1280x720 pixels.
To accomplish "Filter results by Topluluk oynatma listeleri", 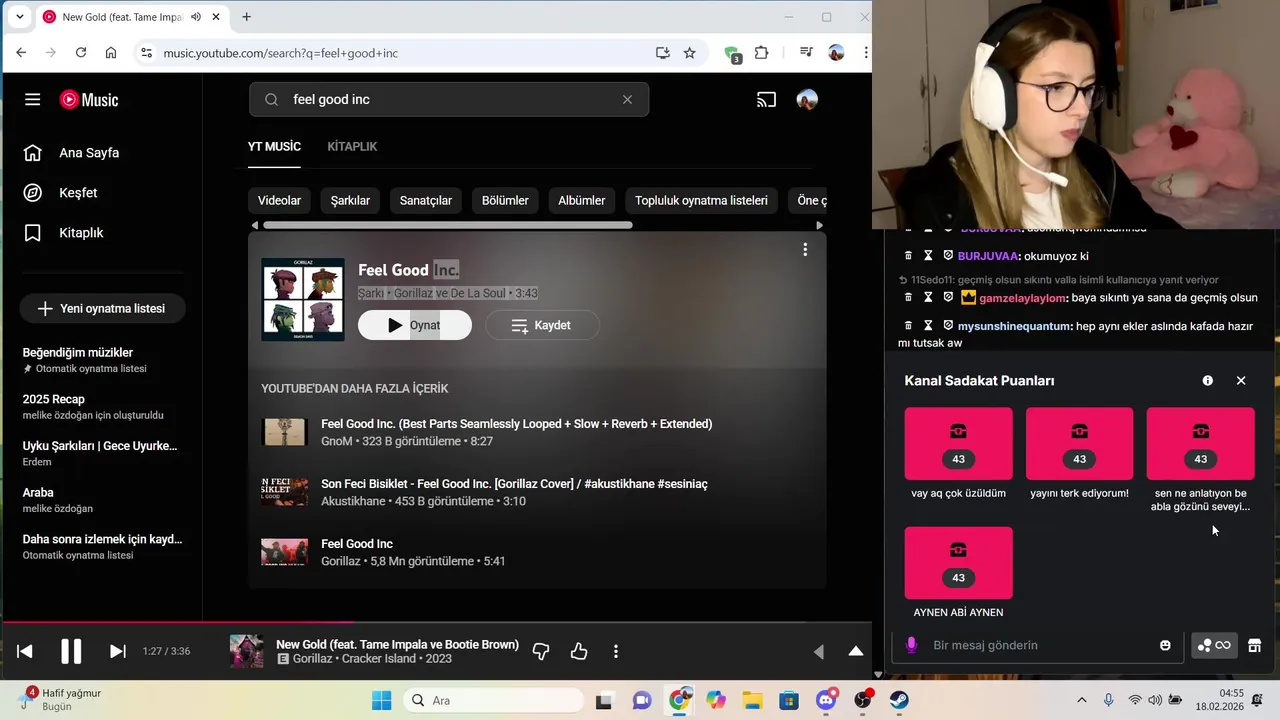I will [x=701, y=201].
